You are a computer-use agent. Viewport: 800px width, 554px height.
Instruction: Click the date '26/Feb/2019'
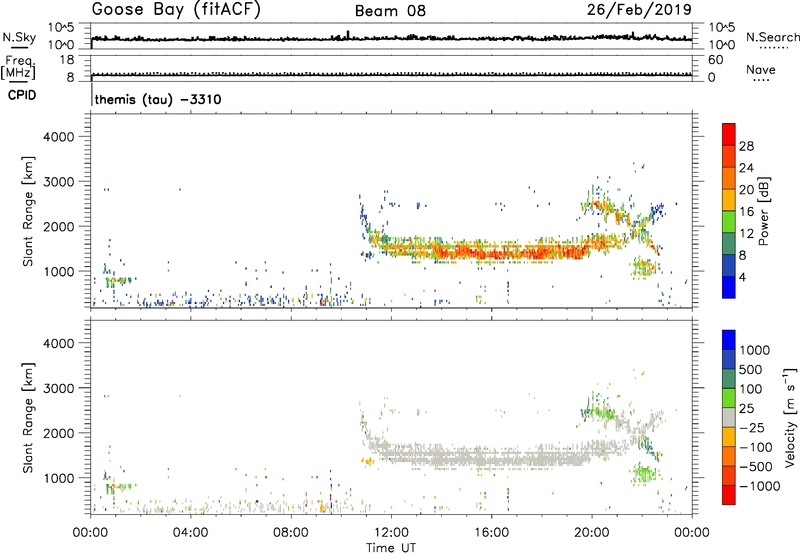pyautogui.click(x=639, y=10)
